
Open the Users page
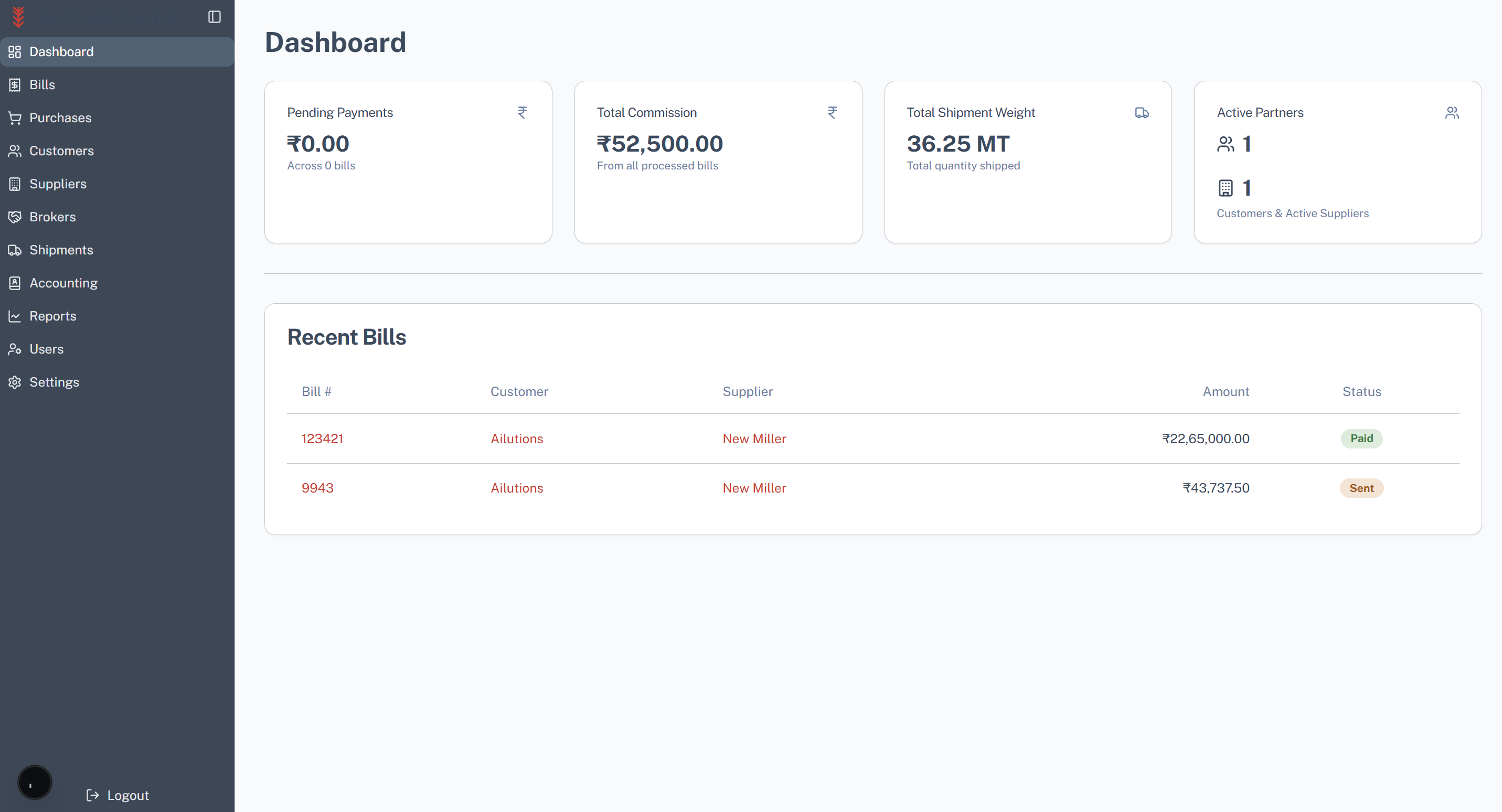117,349
